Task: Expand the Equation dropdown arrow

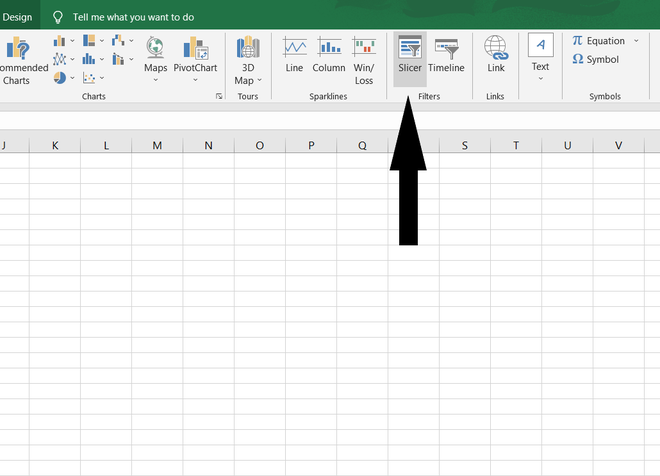Action: (x=636, y=41)
